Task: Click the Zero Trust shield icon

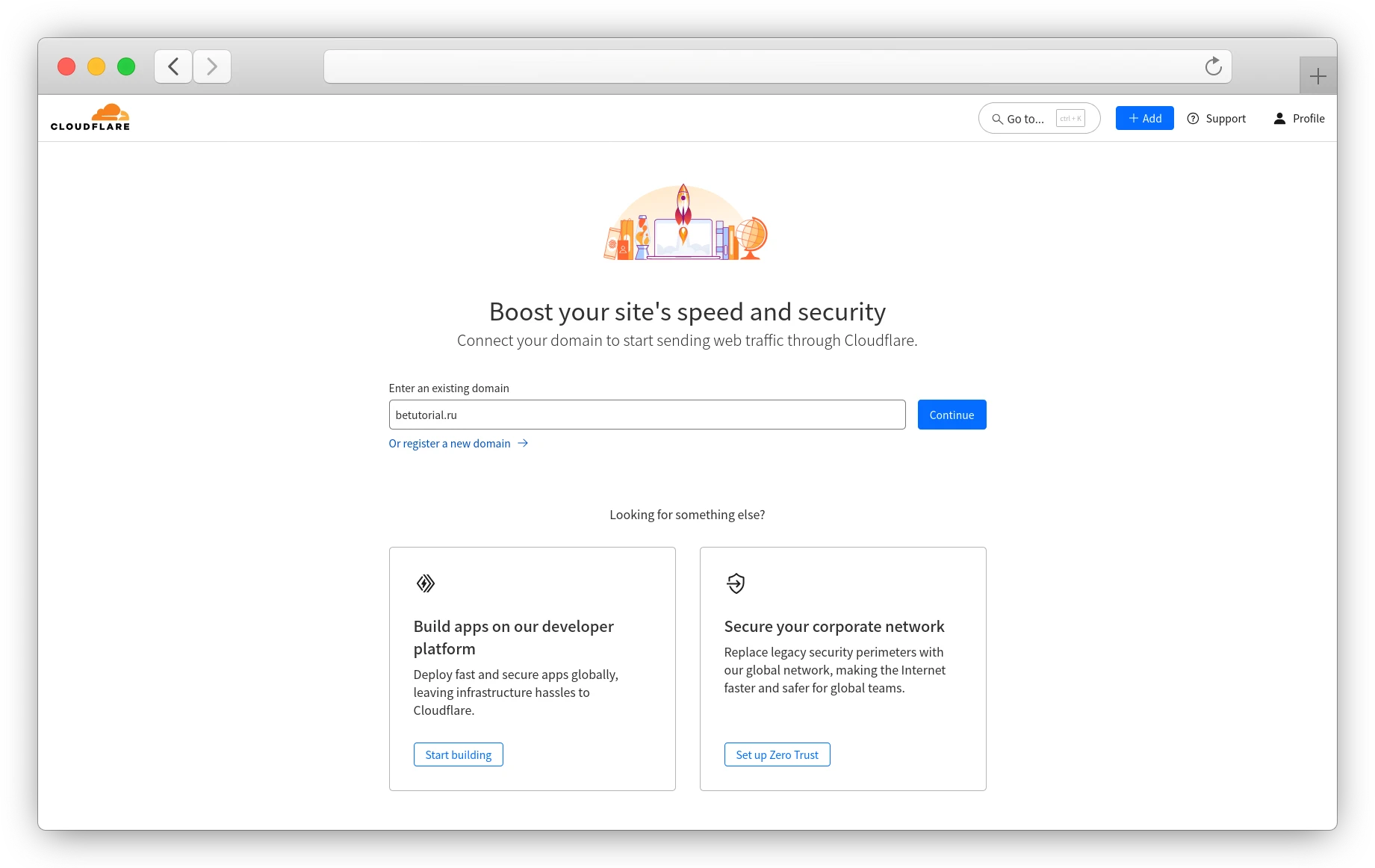Action: click(x=735, y=583)
